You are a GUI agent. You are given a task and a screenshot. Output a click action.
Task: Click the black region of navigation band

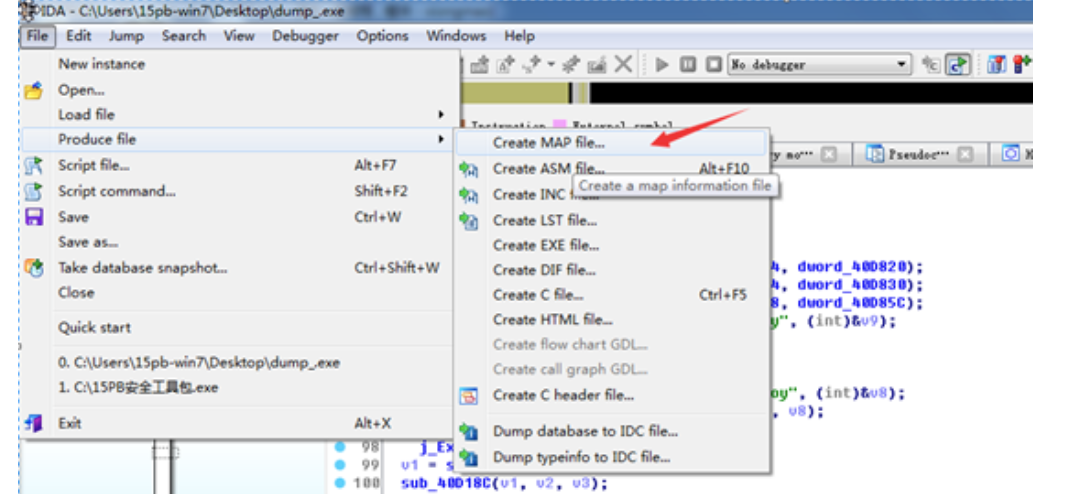tap(811, 93)
